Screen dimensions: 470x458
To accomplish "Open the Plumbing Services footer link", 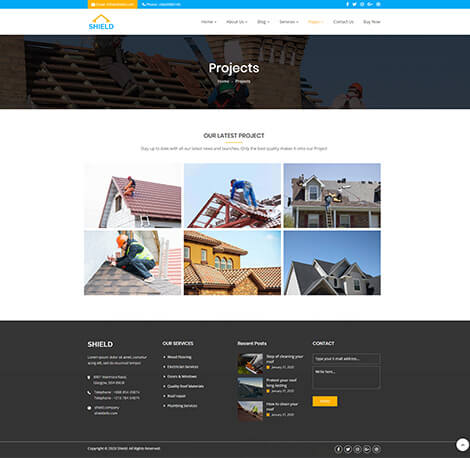I will 182,406.
